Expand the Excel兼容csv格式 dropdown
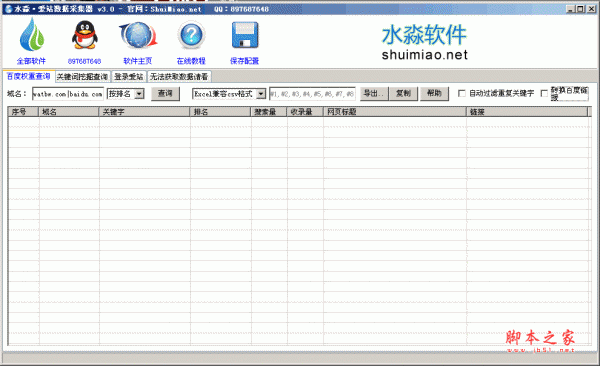The image size is (600, 366). pos(261,94)
